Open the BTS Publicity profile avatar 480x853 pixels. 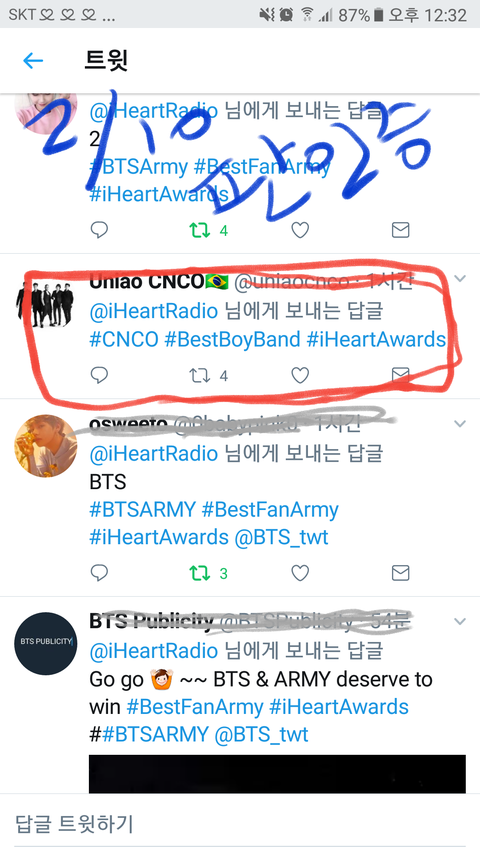pyautogui.click(x=46, y=644)
